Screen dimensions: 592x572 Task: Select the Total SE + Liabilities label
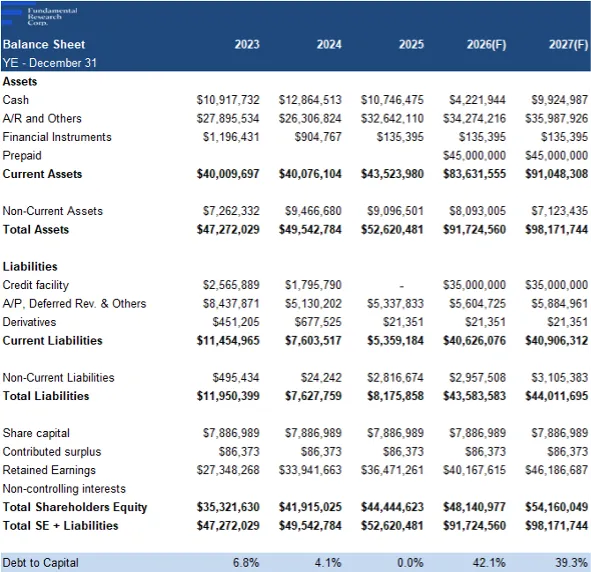point(60,526)
